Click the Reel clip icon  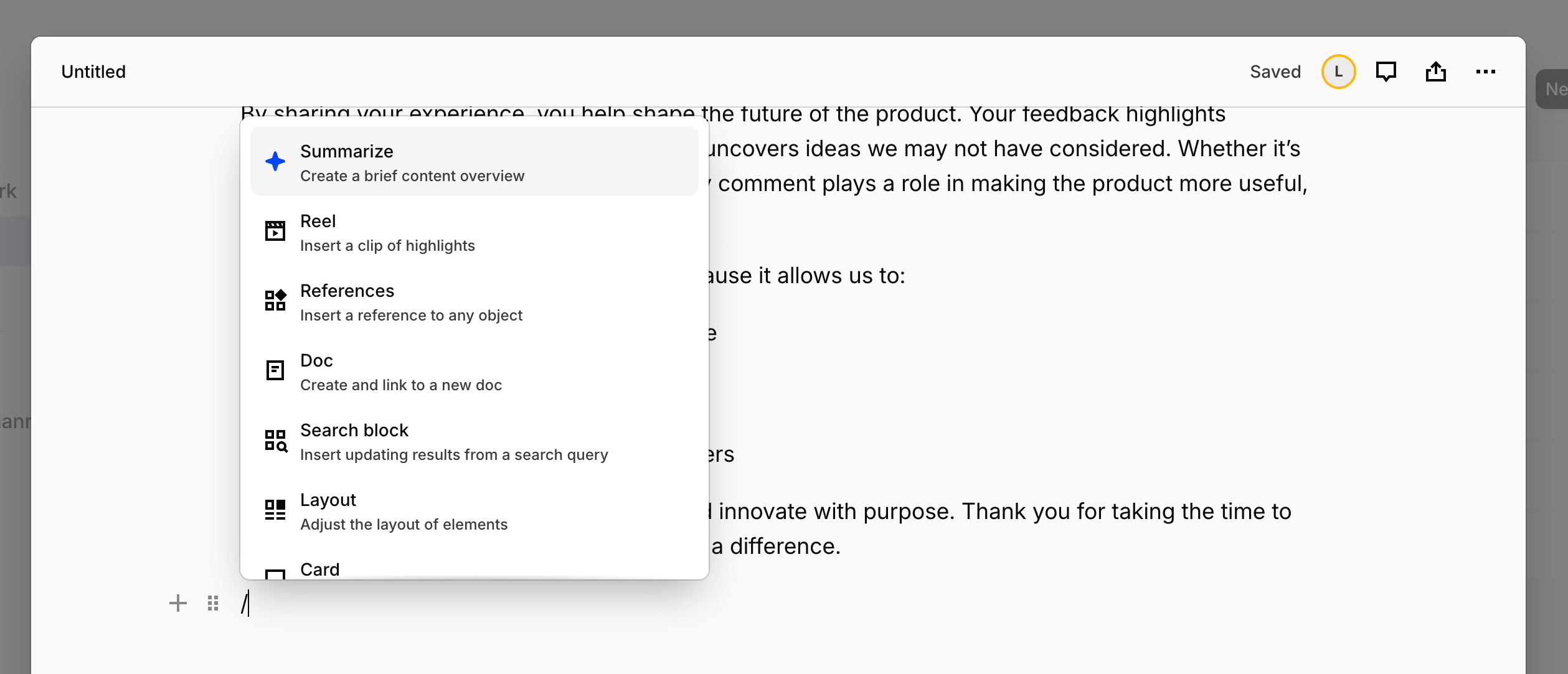(275, 231)
